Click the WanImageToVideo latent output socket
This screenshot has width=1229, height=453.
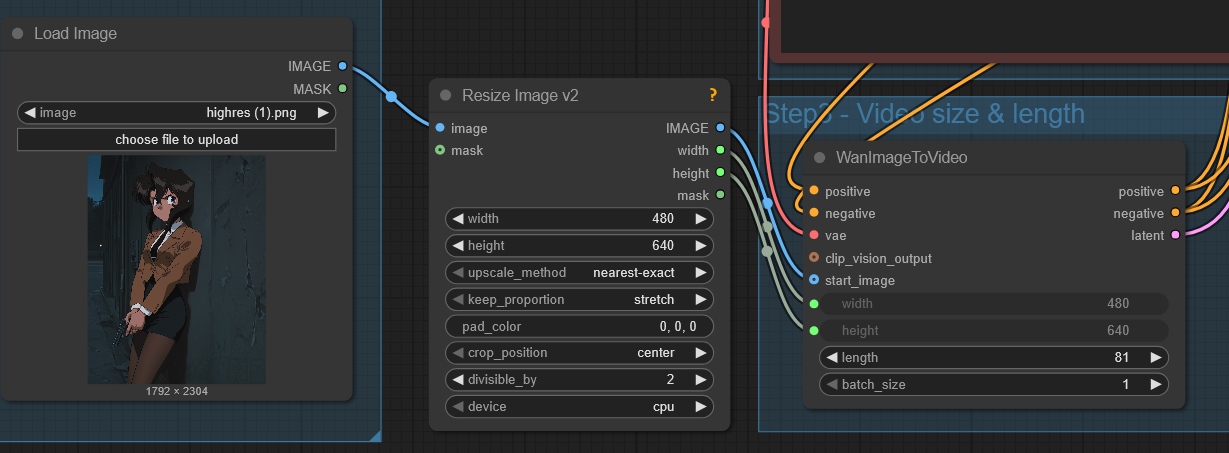[1175, 235]
